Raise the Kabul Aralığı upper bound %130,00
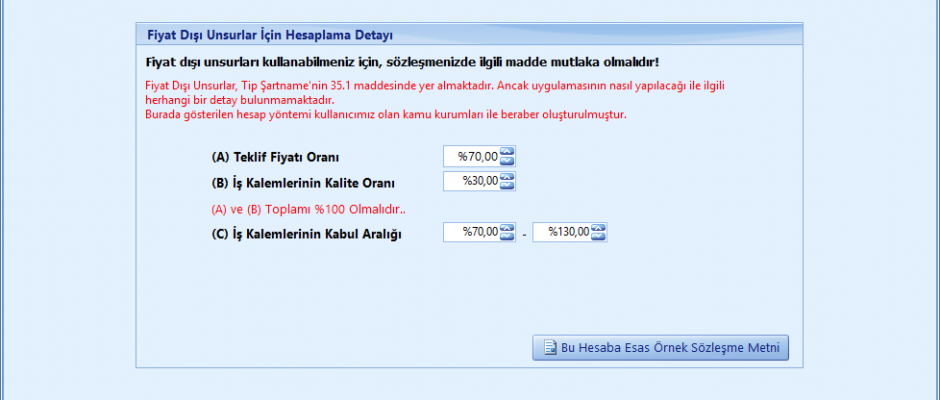 click(598, 228)
